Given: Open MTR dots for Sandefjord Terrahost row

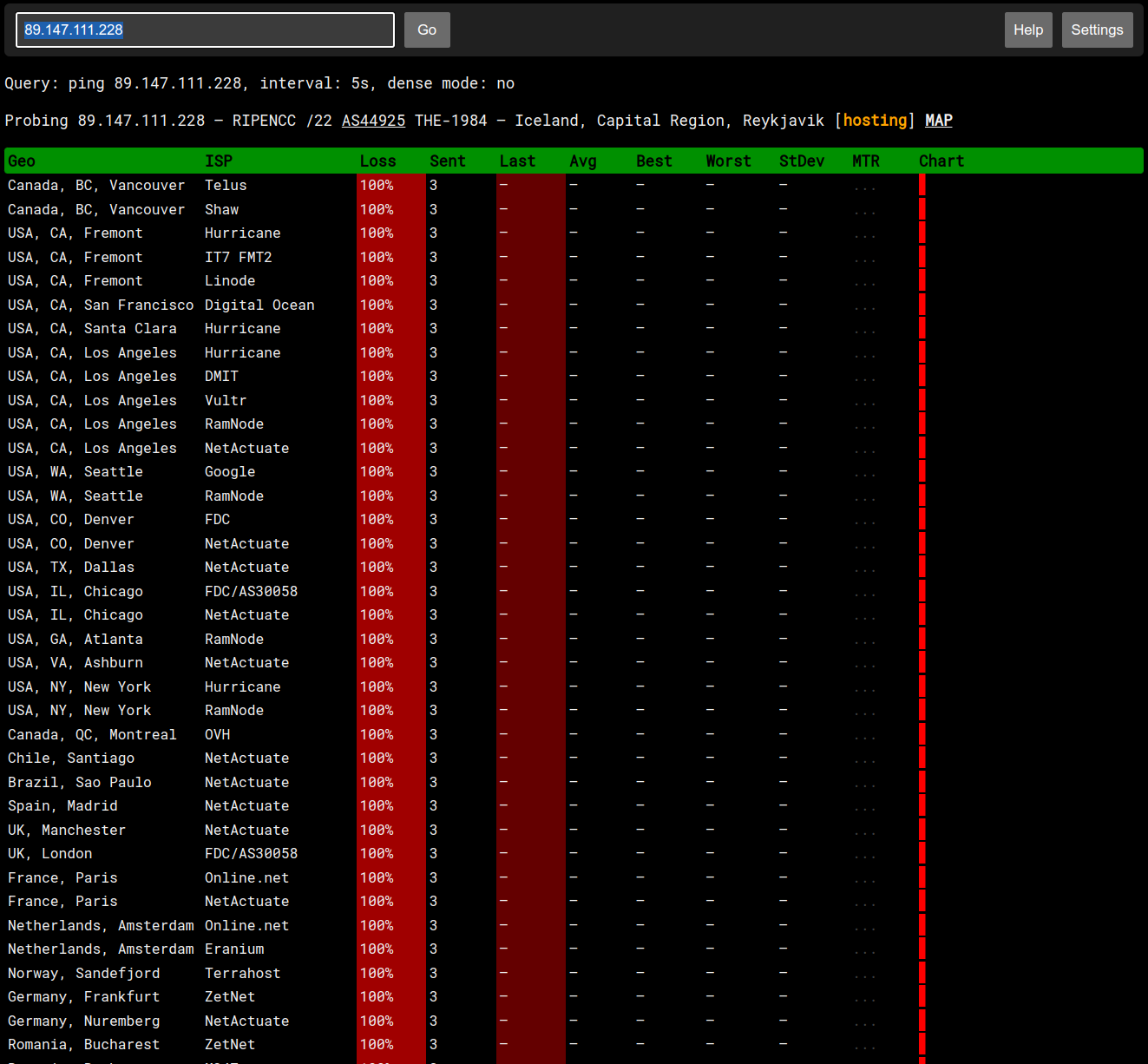Looking at the screenshot, I should (x=864, y=975).
